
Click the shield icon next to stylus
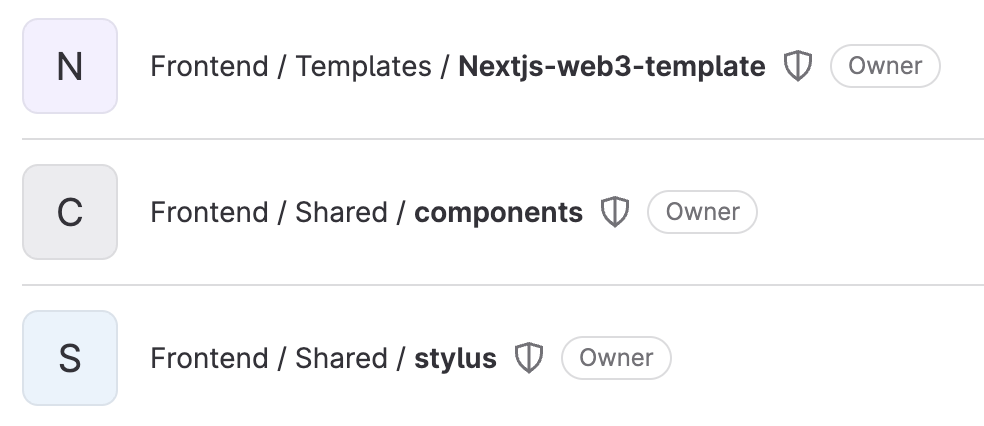pos(529,358)
